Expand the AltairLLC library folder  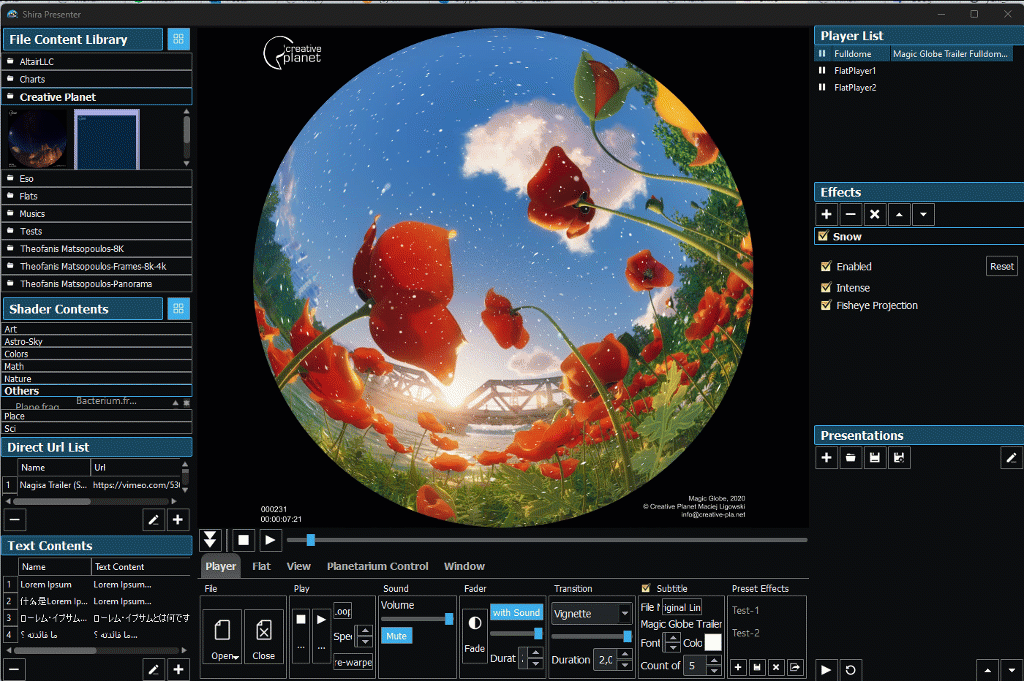(97, 61)
